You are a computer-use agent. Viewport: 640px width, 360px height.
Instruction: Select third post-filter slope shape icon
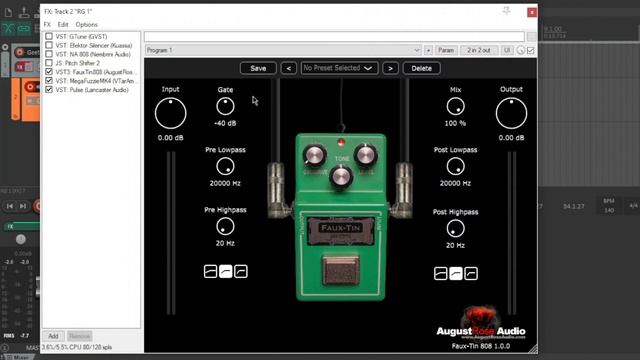471,273
